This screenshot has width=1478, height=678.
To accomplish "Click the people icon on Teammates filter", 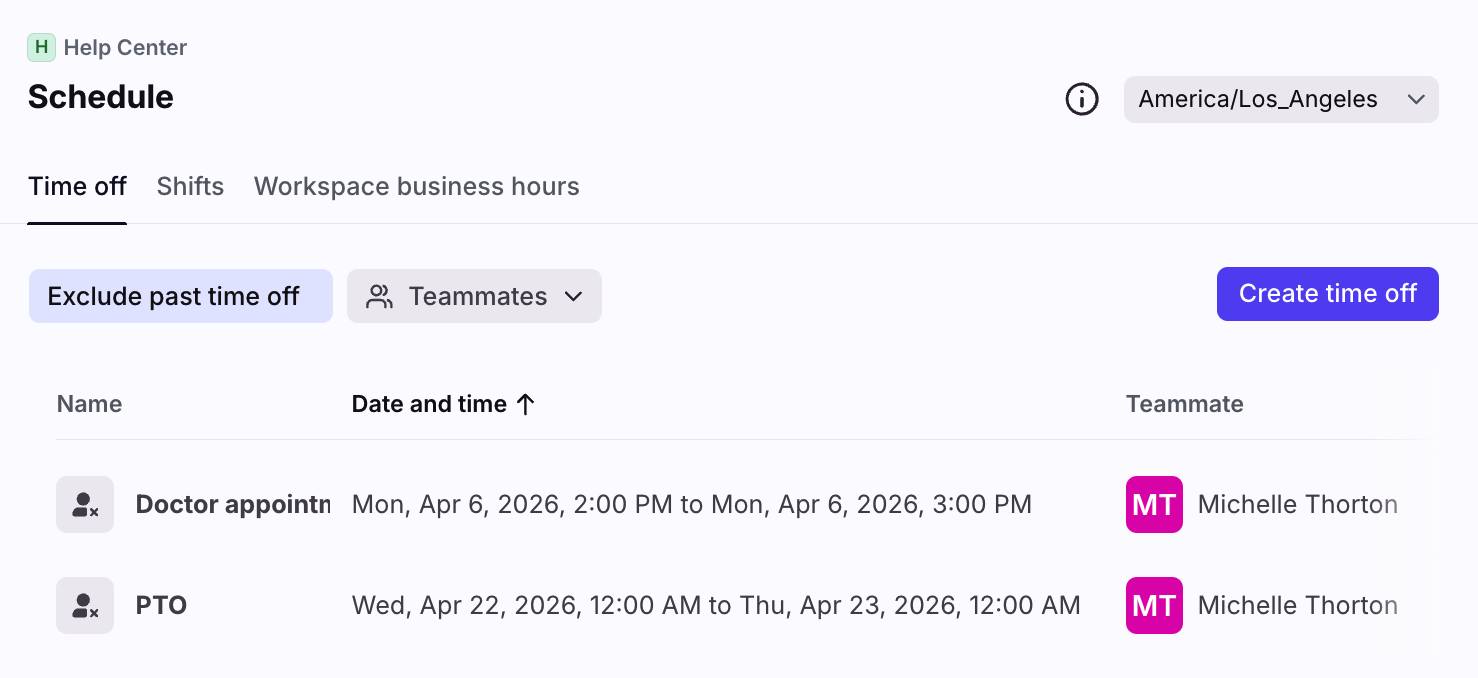I will click(379, 296).
